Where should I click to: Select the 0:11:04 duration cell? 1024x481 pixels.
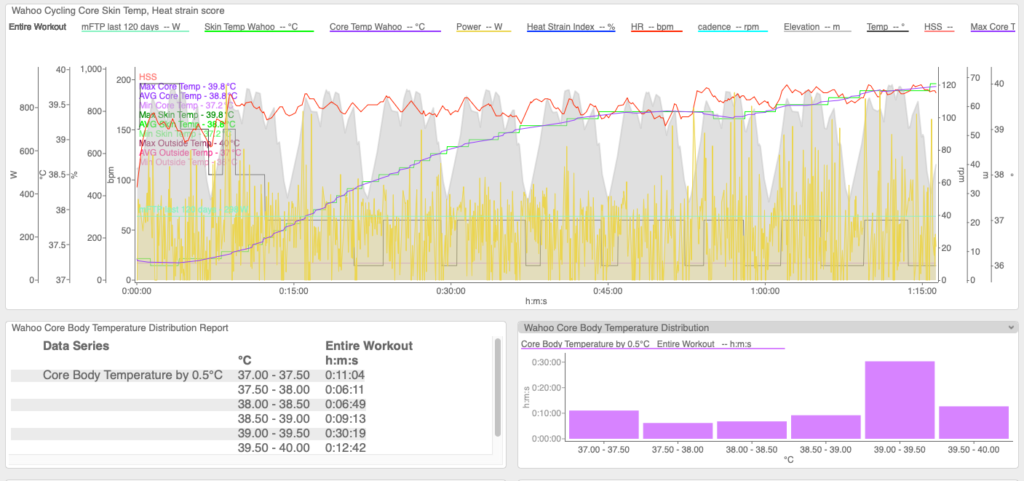click(344, 375)
